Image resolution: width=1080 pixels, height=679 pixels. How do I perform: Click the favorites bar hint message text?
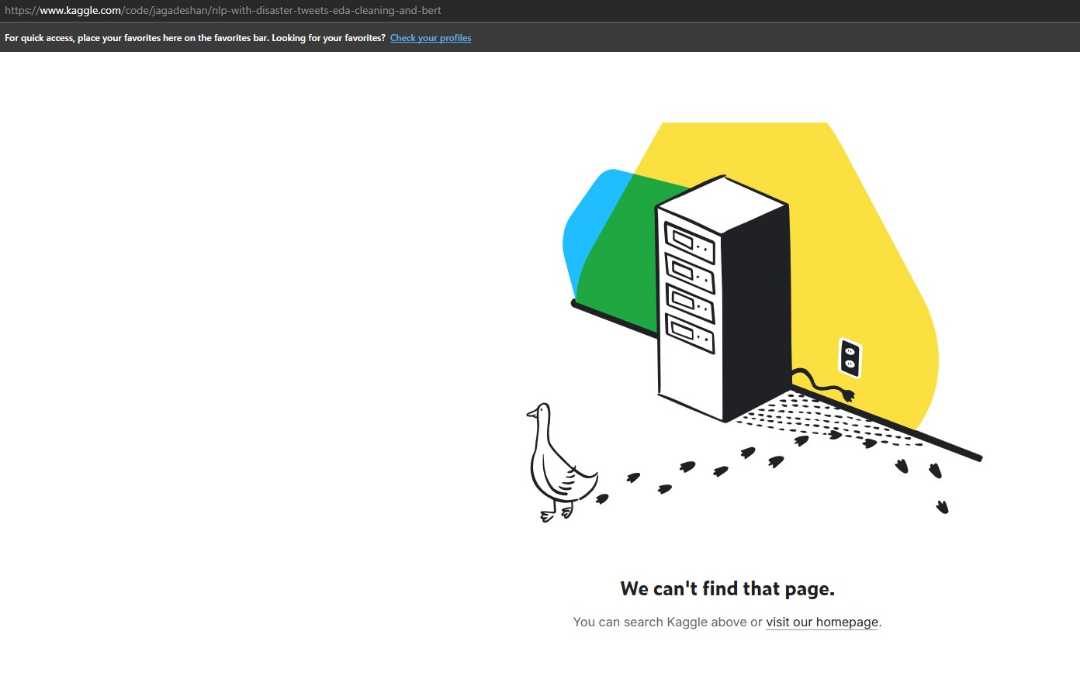195,38
